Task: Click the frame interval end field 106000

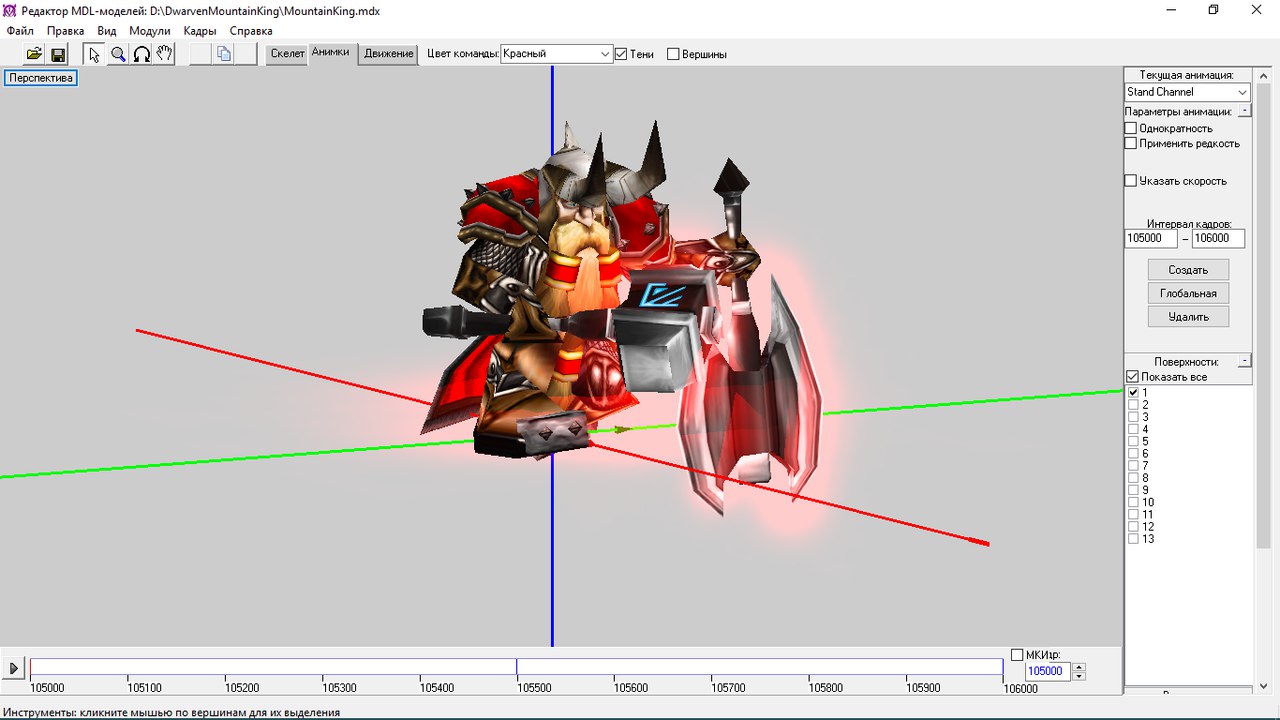Action: coord(1218,239)
